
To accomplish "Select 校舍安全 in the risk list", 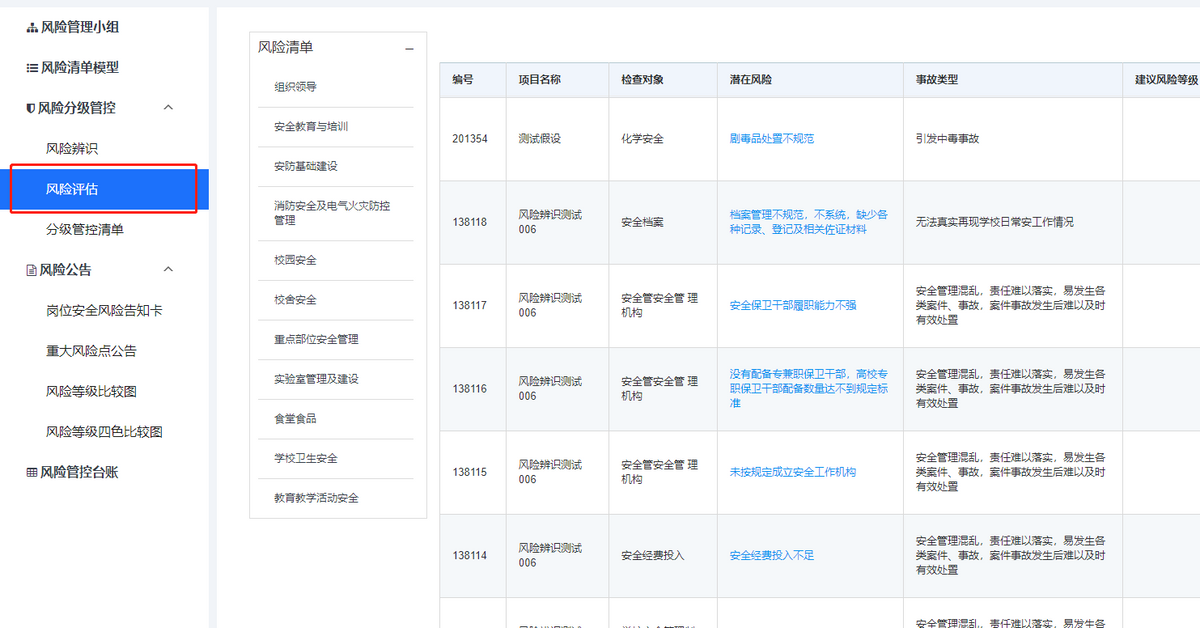I will 295,300.
